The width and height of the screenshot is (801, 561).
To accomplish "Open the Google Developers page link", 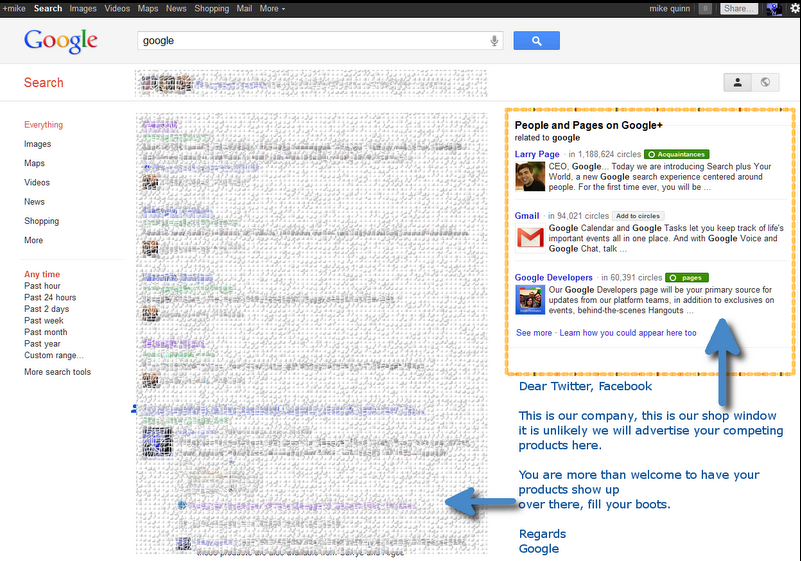I will point(553,277).
